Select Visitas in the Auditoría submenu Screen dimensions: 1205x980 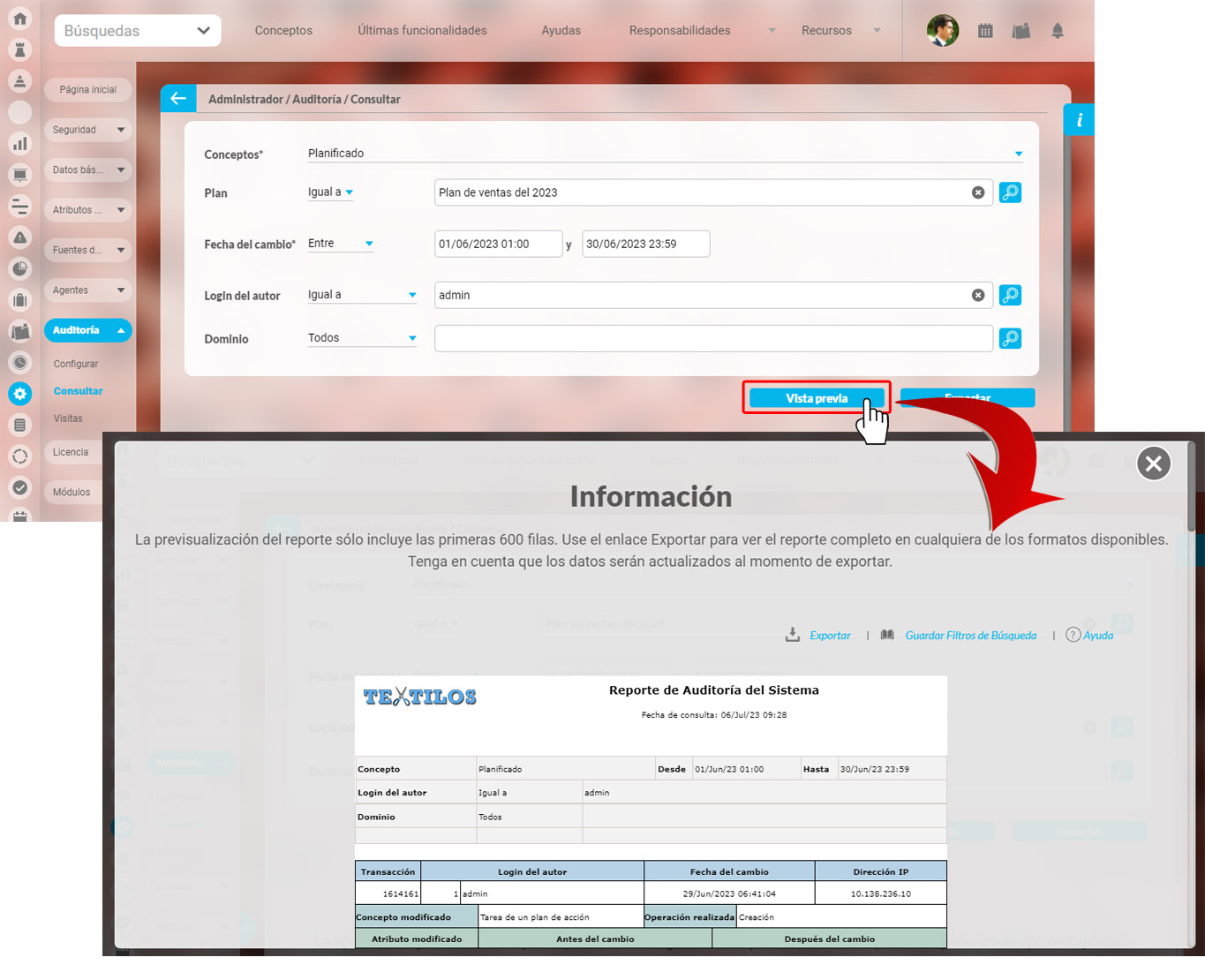click(x=68, y=418)
